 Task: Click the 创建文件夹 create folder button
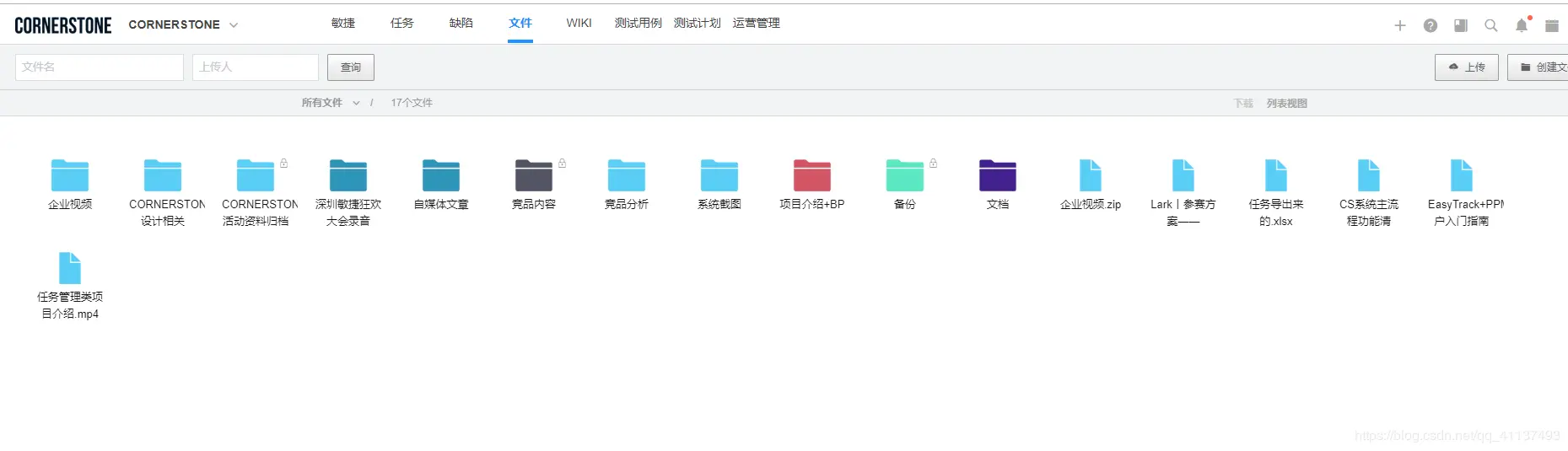click(1538, 67)
